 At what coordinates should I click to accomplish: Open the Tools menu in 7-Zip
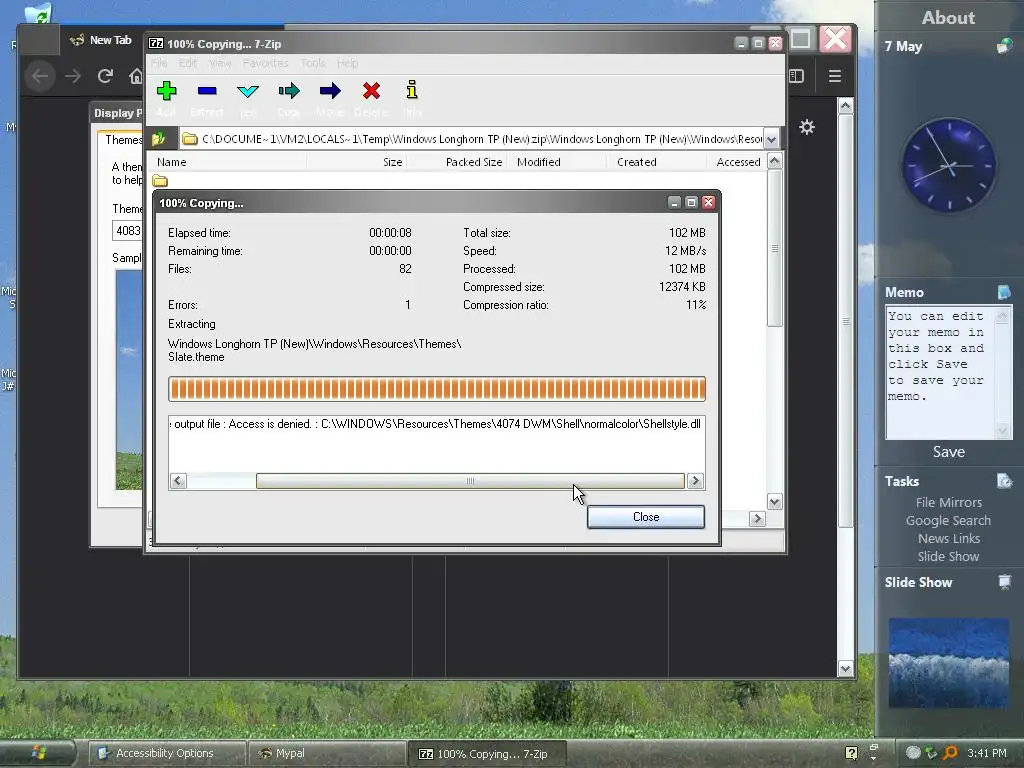click(x=313, y=63)
